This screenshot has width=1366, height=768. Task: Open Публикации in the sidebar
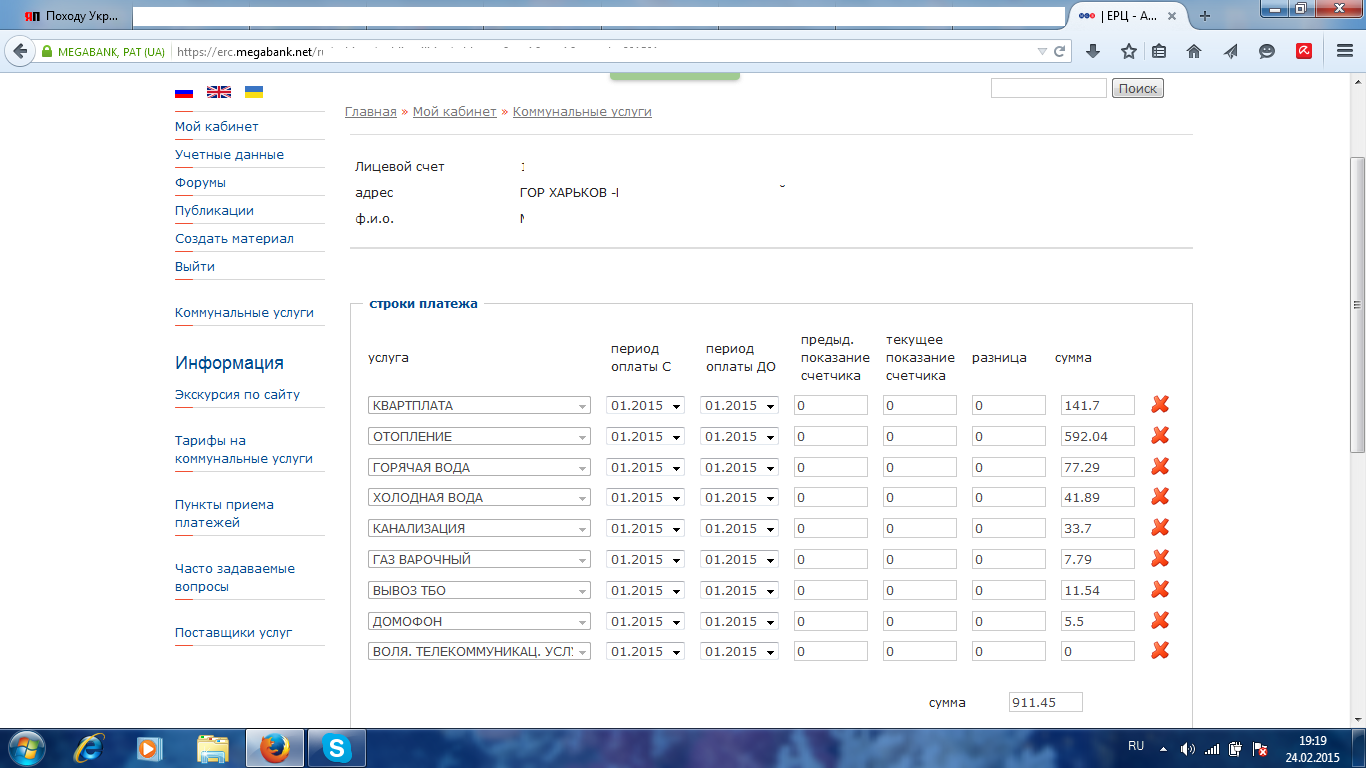(x=214, y=211)
